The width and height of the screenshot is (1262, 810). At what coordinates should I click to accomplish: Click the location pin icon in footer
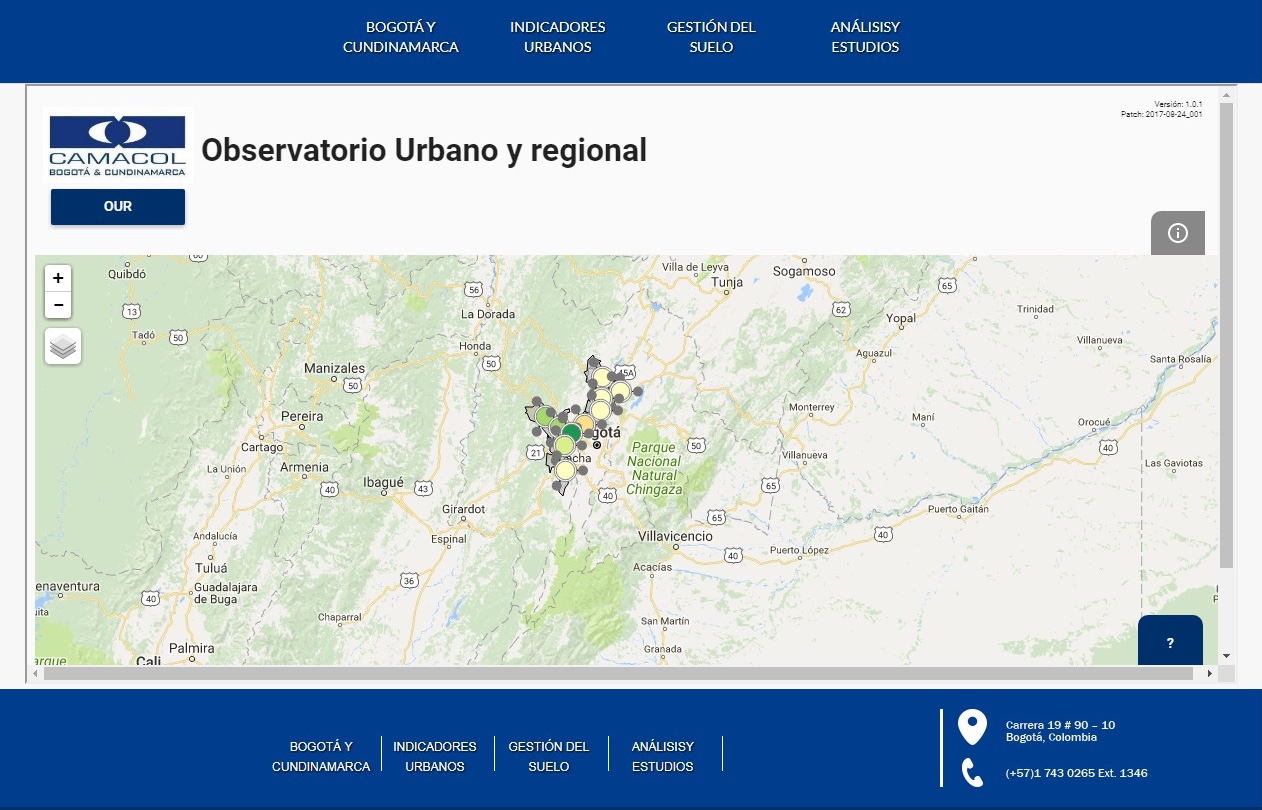point(972,728)
